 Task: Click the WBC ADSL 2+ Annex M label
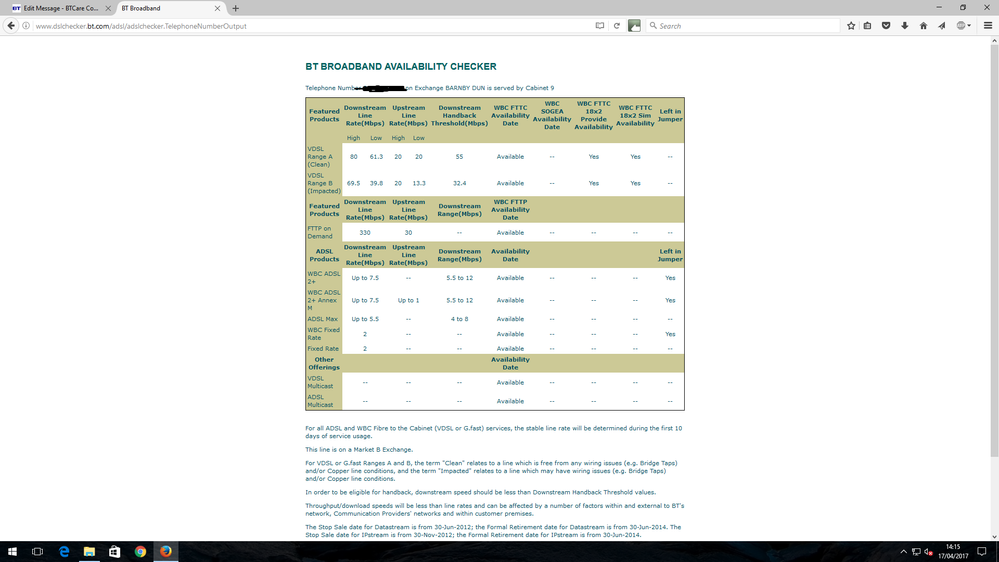324,300
